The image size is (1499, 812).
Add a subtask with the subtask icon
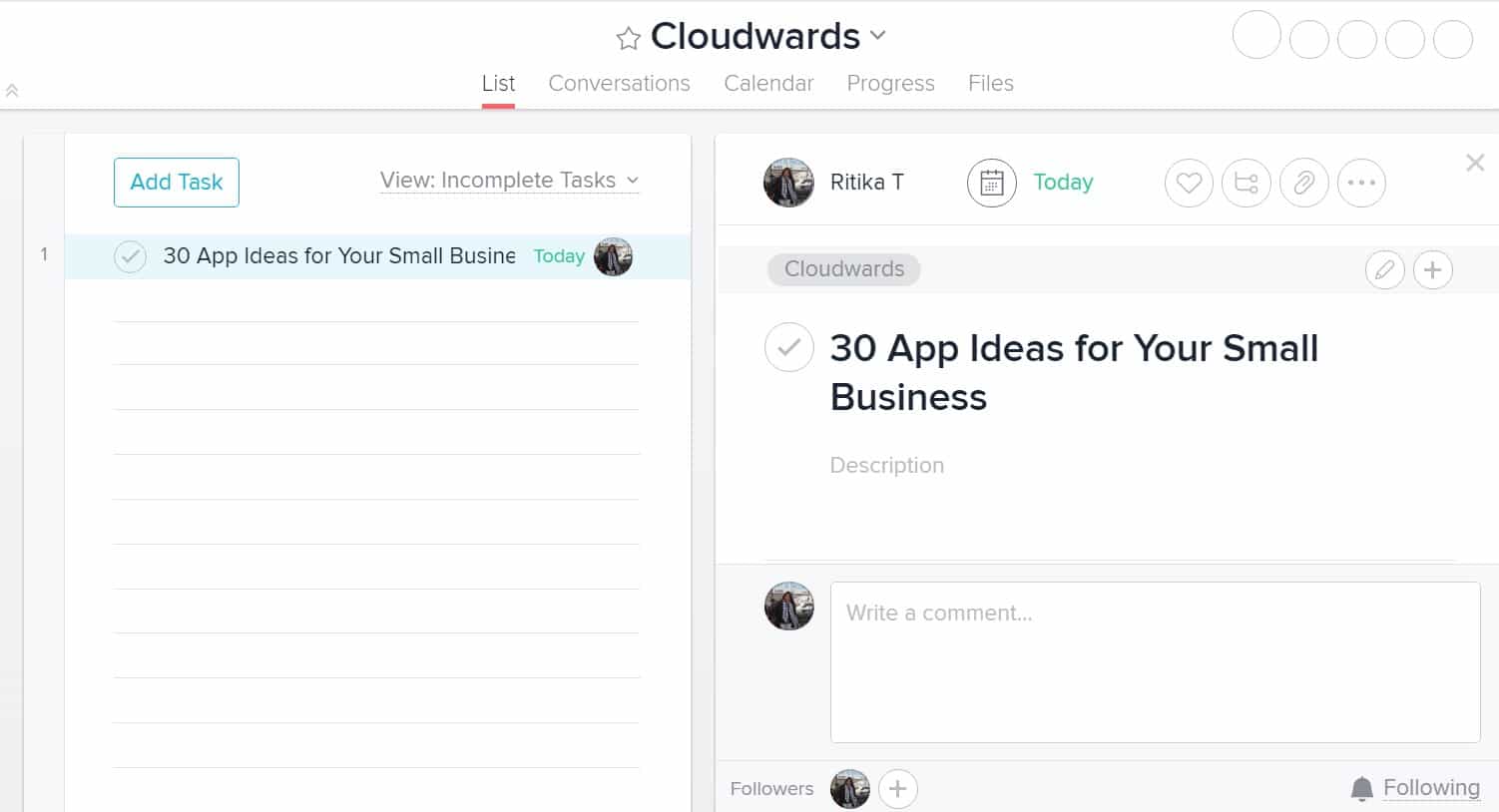pyautogui.click(x=1247, y=184)
